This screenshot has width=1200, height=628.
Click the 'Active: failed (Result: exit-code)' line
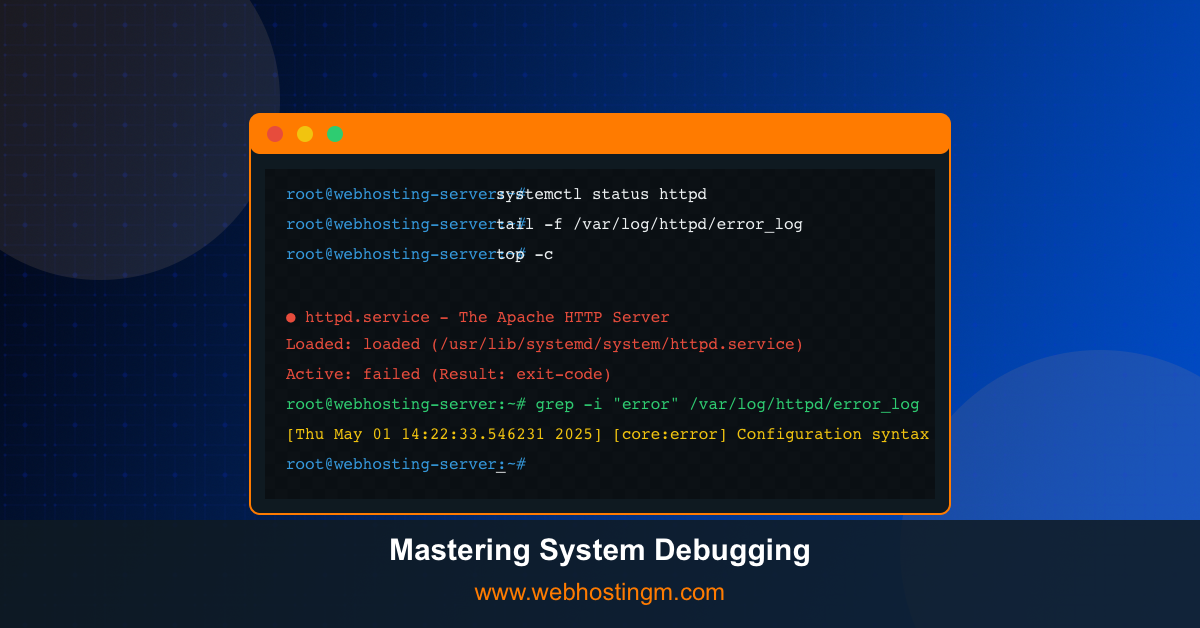pos(448,374)
